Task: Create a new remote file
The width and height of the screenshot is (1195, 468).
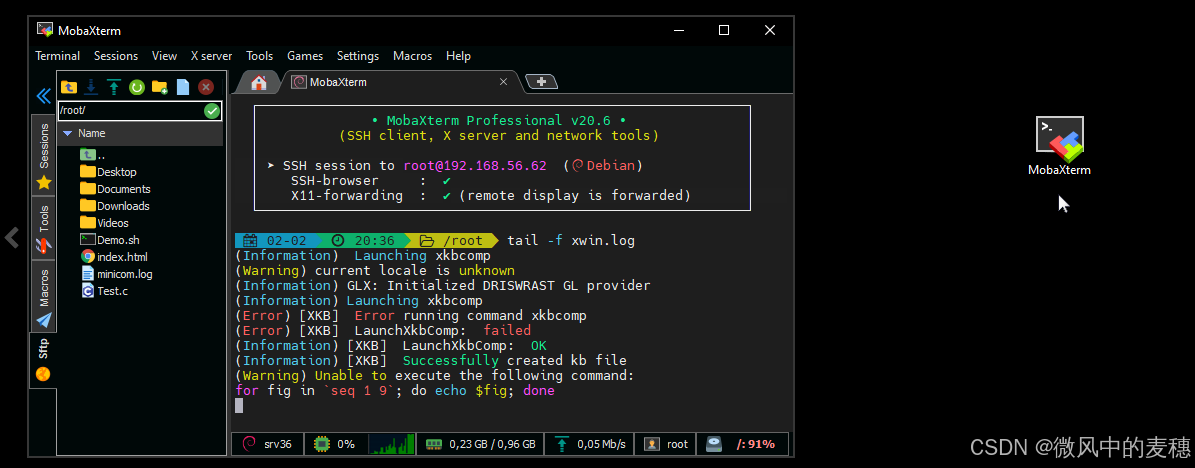Action: (183, 87)
